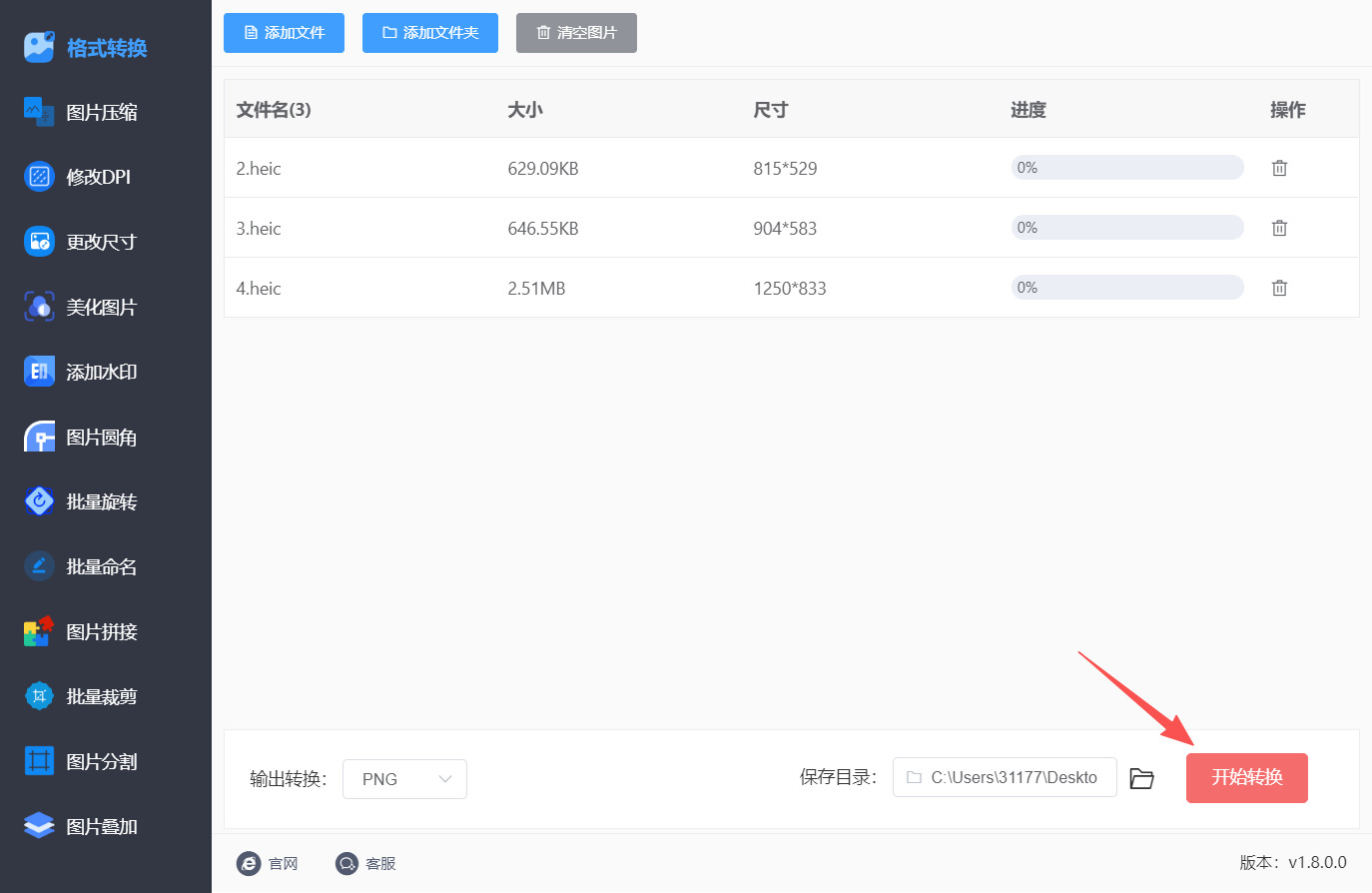This screenshot has height=893, width=1372.
Task: Expand the PNG output format dropdown
Action: click(x=404, y=779)
